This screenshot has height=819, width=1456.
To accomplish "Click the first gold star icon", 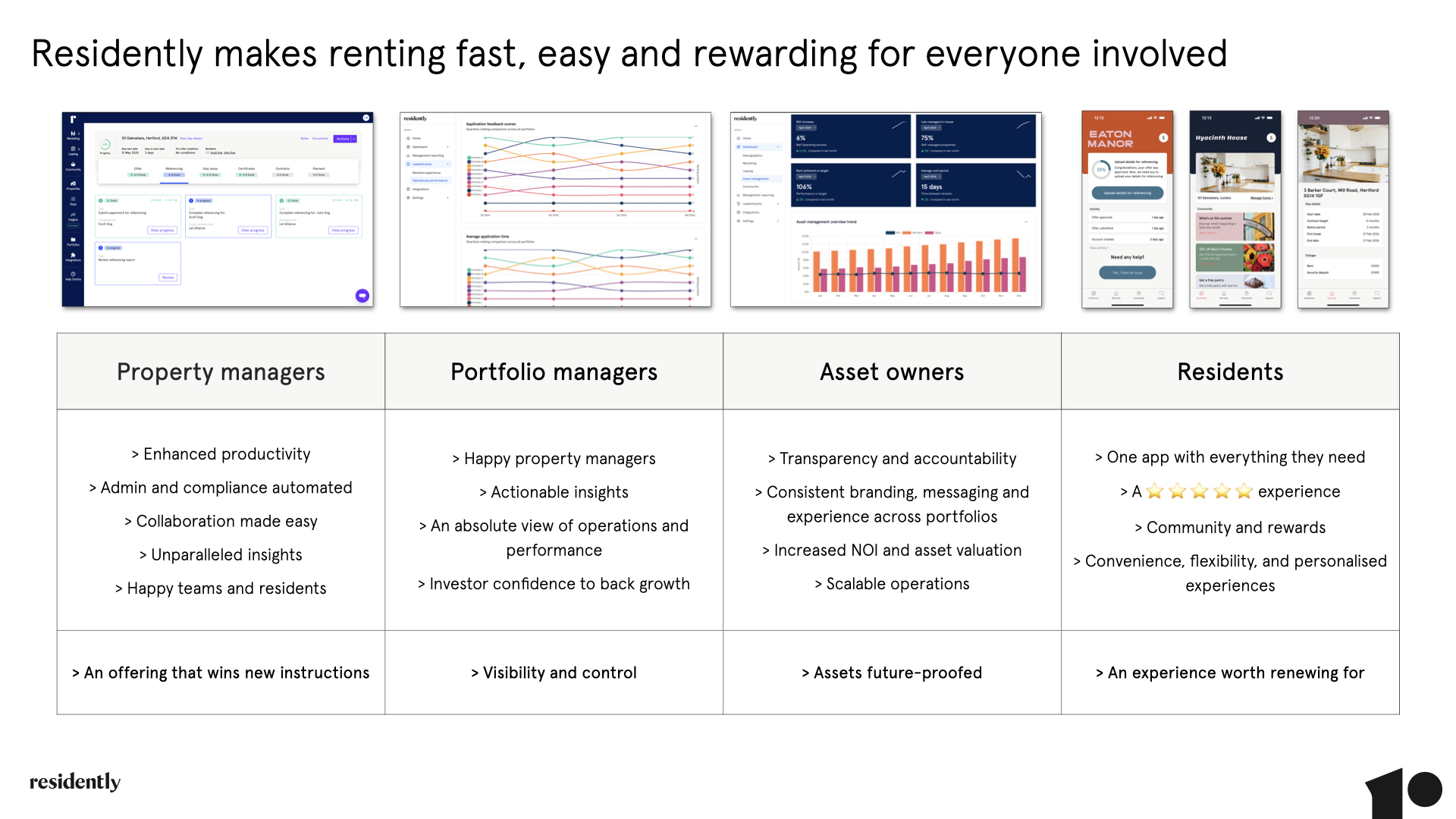I will pos(1154,491).
